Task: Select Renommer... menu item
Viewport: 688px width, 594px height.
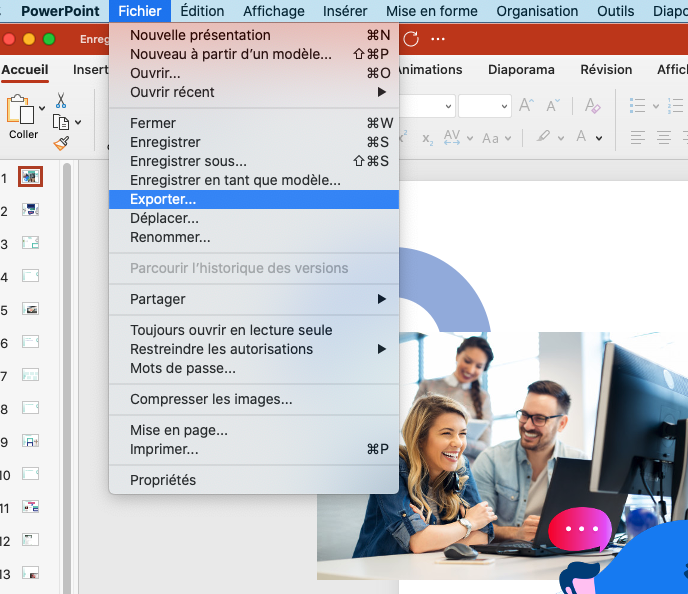Action: (254, 237)
